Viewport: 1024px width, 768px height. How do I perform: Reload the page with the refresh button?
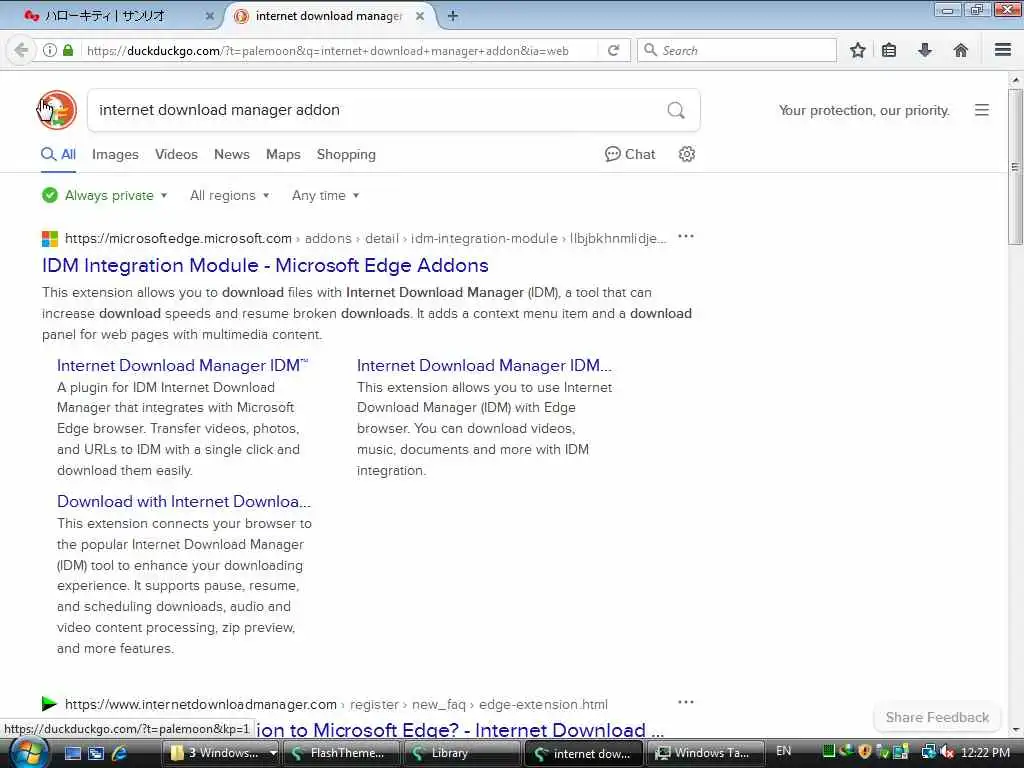[x=613, y=50]
